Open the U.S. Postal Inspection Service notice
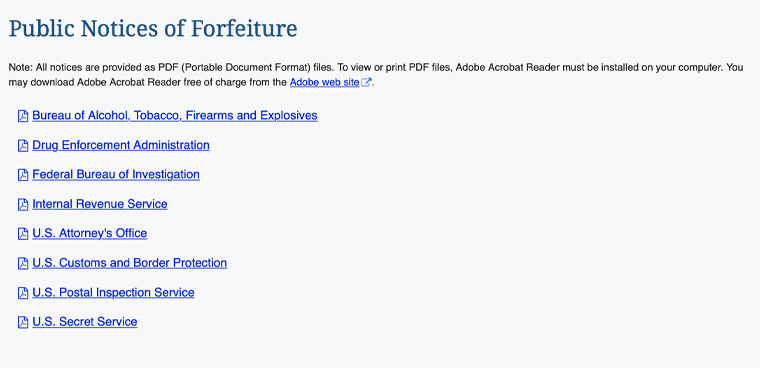760x368 pixels. pyautogui.click(x=113, y=292)
